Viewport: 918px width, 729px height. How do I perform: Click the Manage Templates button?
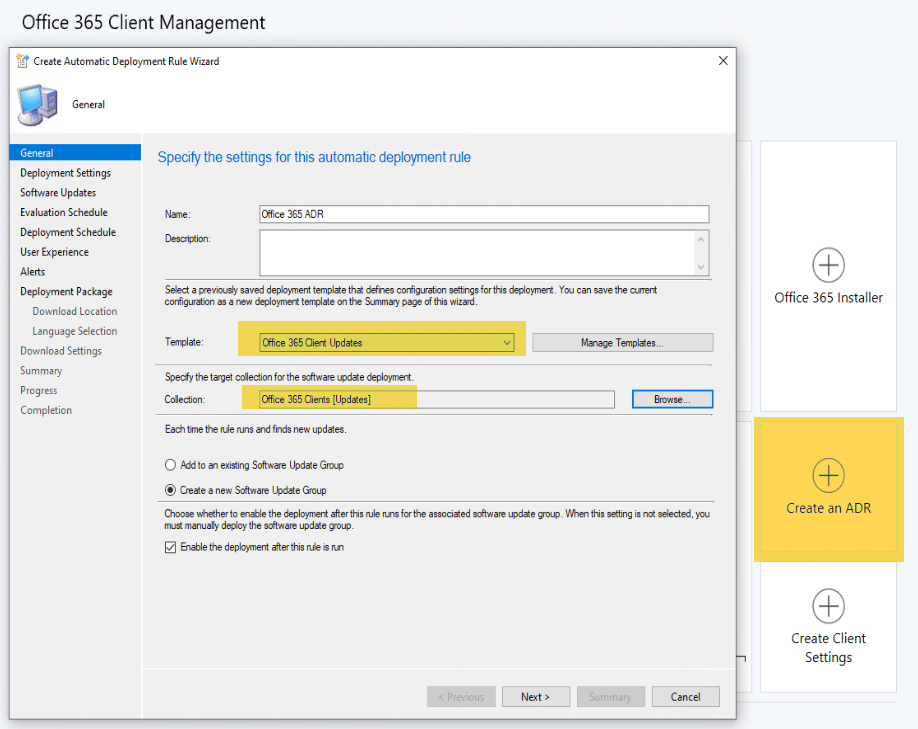(x=622, y=343)
